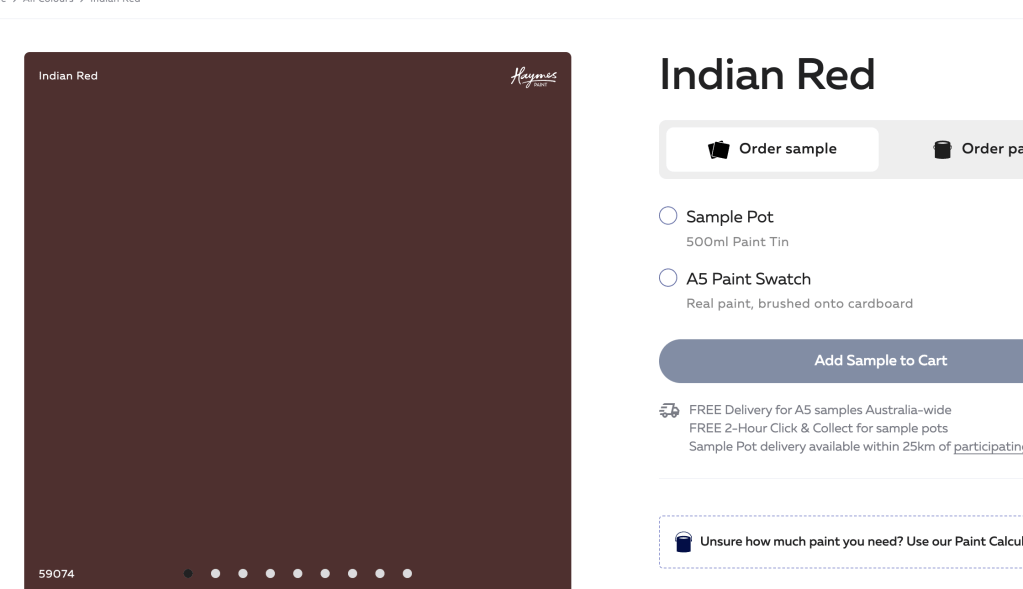Select the last carousel slide dot
Viewport: 1023px width, 589px height.
[407, 574]
